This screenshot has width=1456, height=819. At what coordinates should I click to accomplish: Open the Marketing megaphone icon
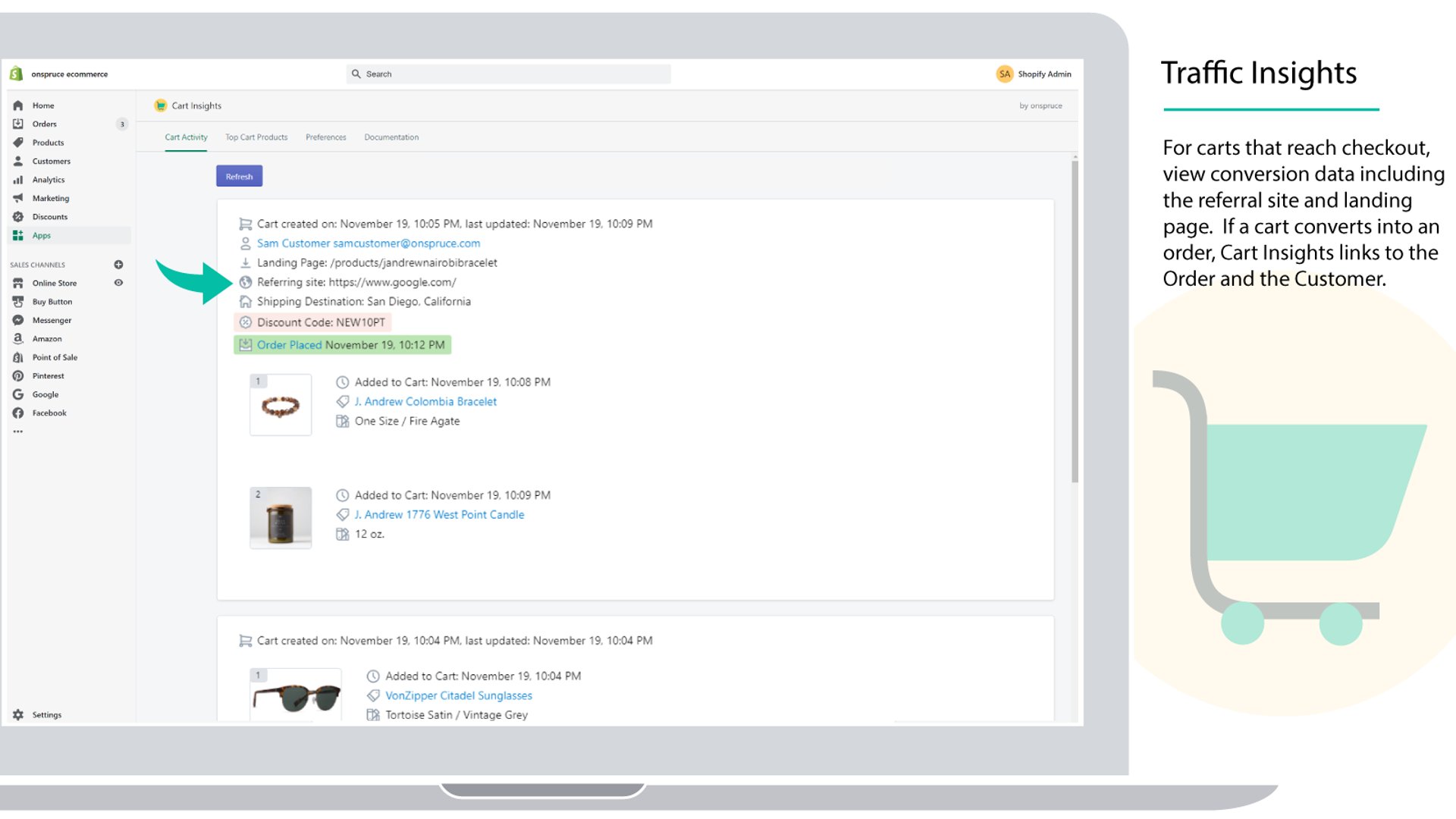(x=18, y=198)
